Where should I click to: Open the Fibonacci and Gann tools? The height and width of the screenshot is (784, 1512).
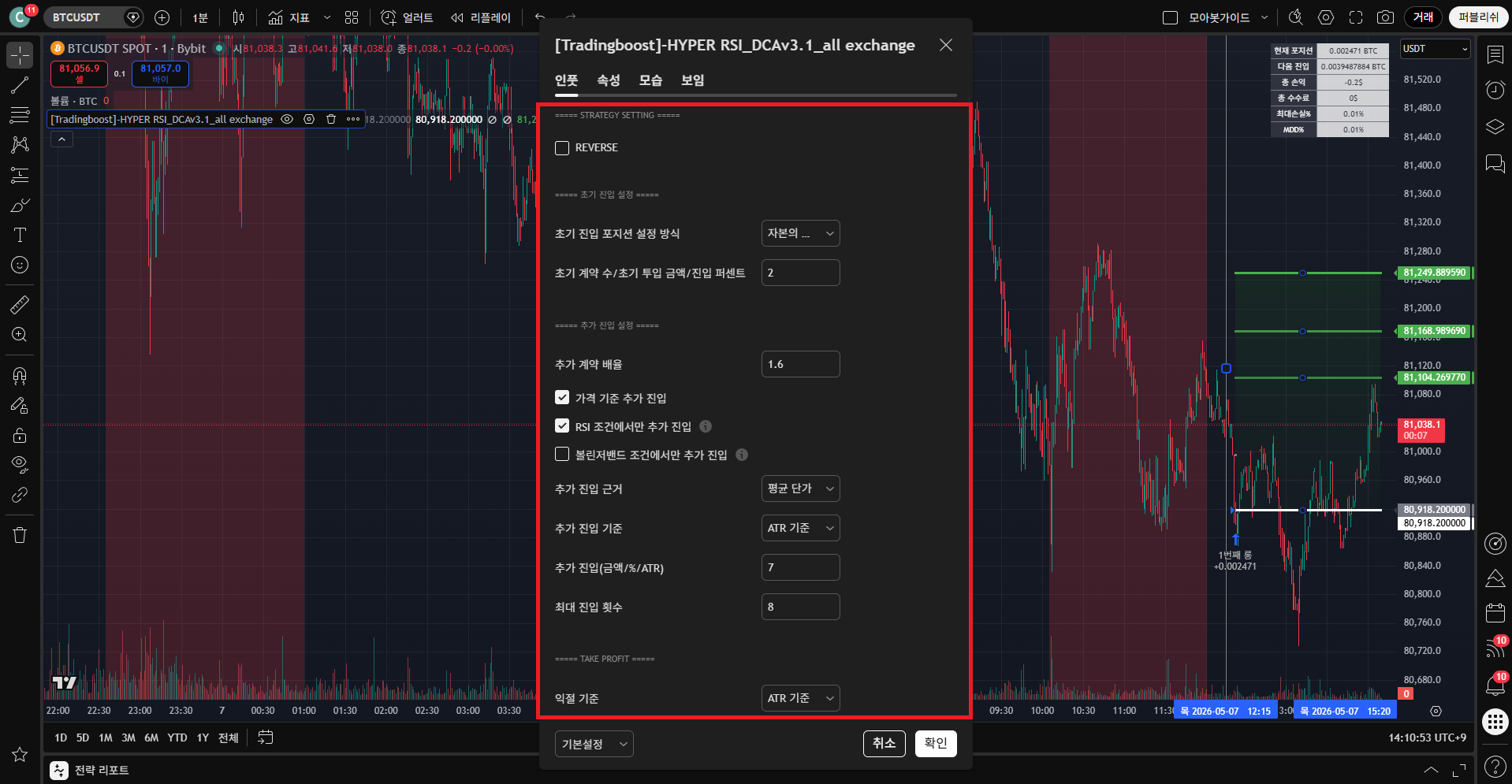(x=20, y=115)
